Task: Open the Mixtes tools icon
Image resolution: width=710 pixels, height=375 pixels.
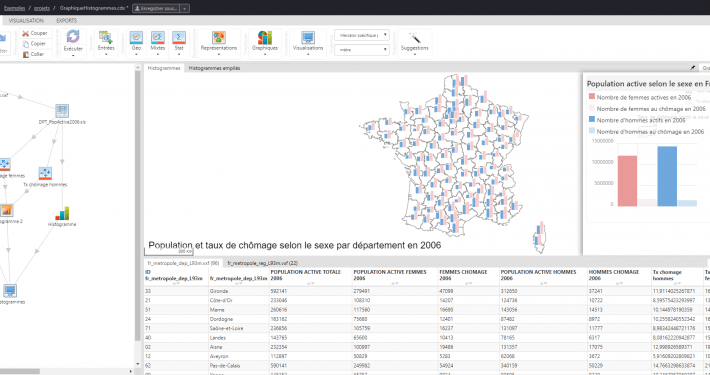Action: pyautogui.click(x=158, y=38)
